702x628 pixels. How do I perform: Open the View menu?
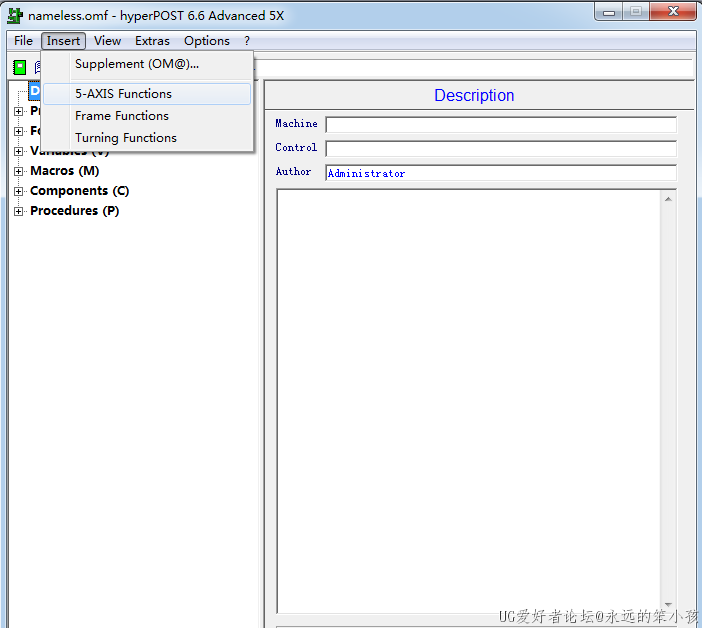click(x=107, y=41)
